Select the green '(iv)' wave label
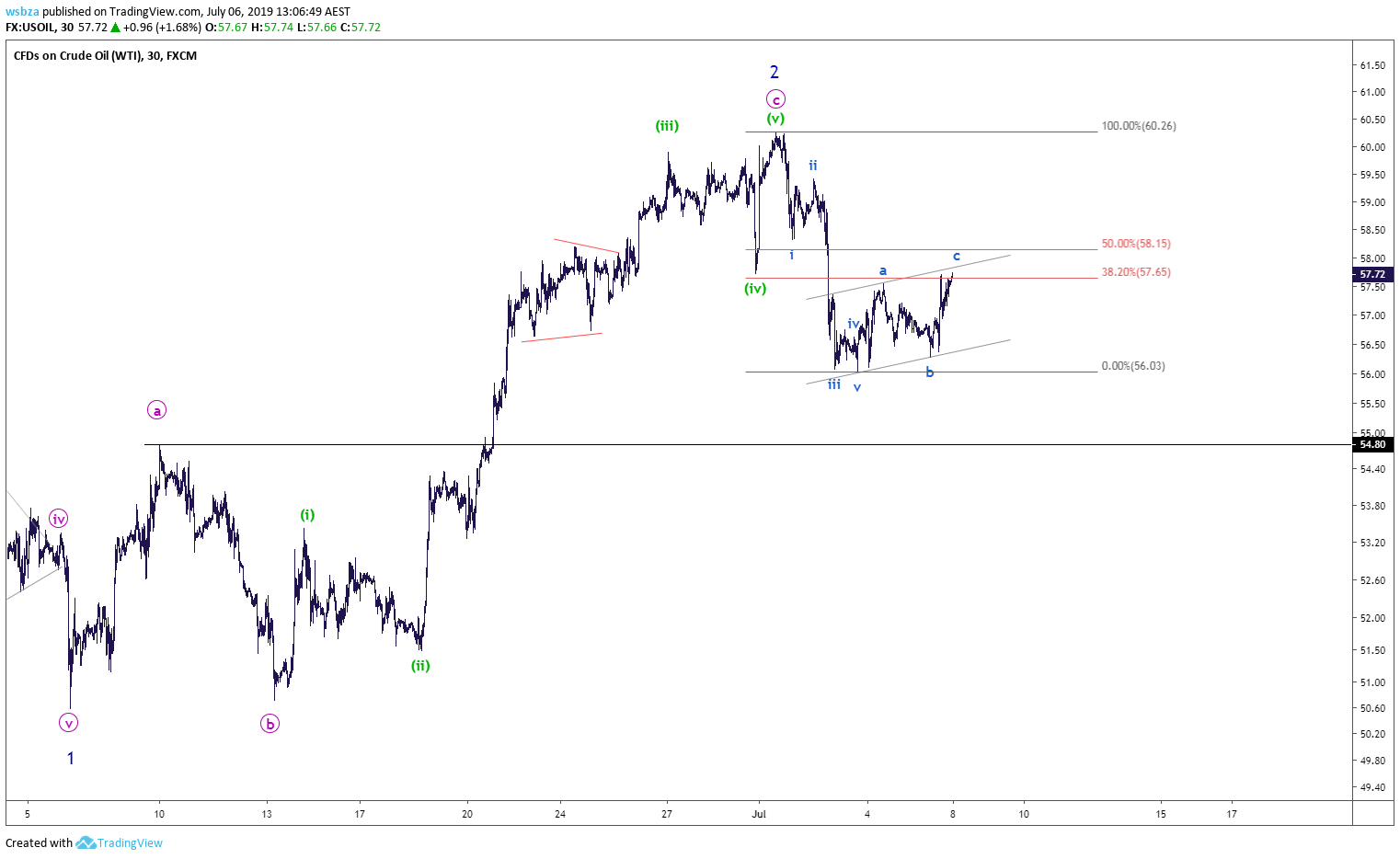Viewport: 1400px width, 859px height. point(755,289)
